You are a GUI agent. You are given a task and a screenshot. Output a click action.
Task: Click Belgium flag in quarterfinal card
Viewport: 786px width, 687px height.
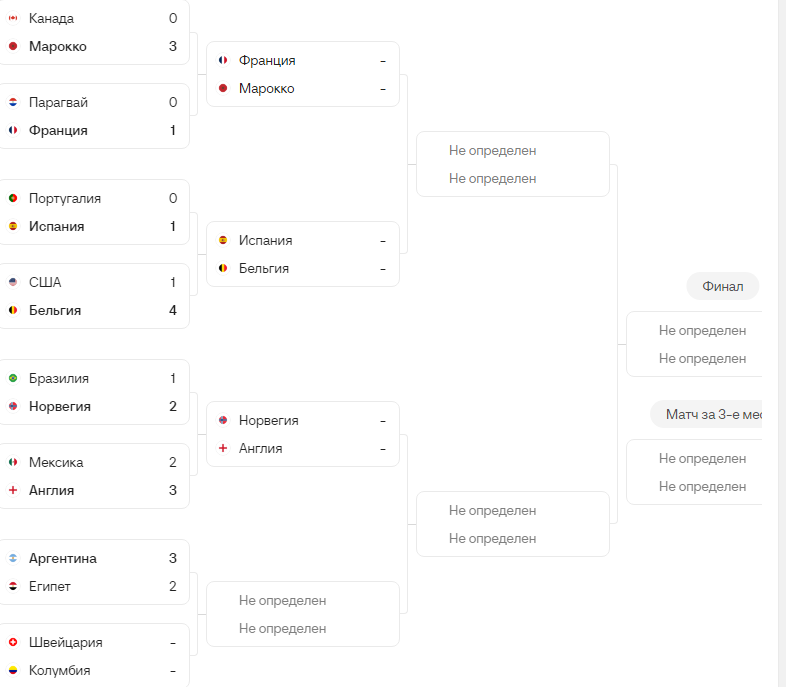point(223,269)
